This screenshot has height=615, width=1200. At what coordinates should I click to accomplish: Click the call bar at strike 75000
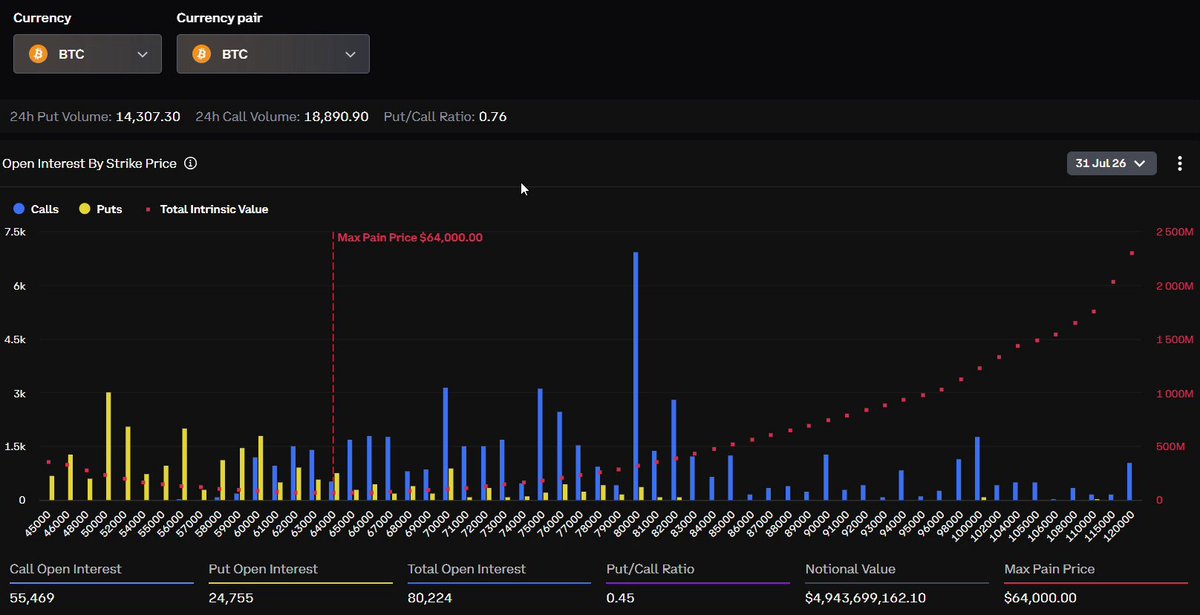click(x=540, y=444)
